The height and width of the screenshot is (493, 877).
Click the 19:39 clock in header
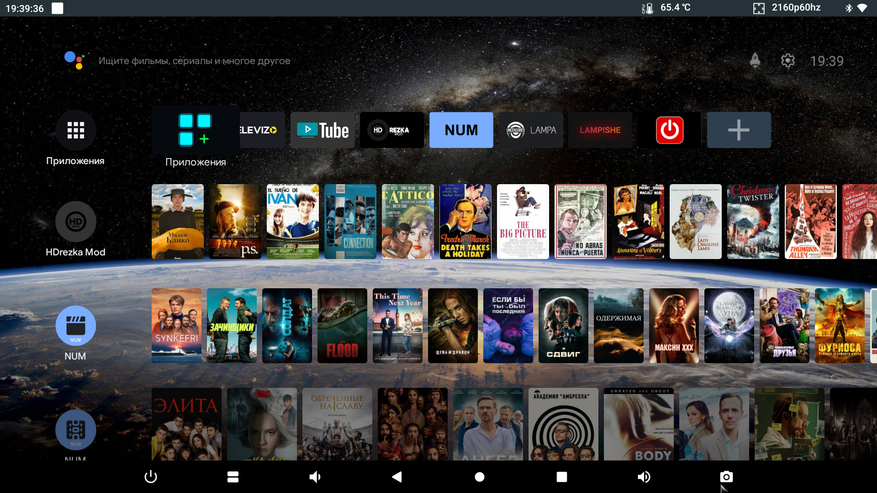tap(827, 61)
